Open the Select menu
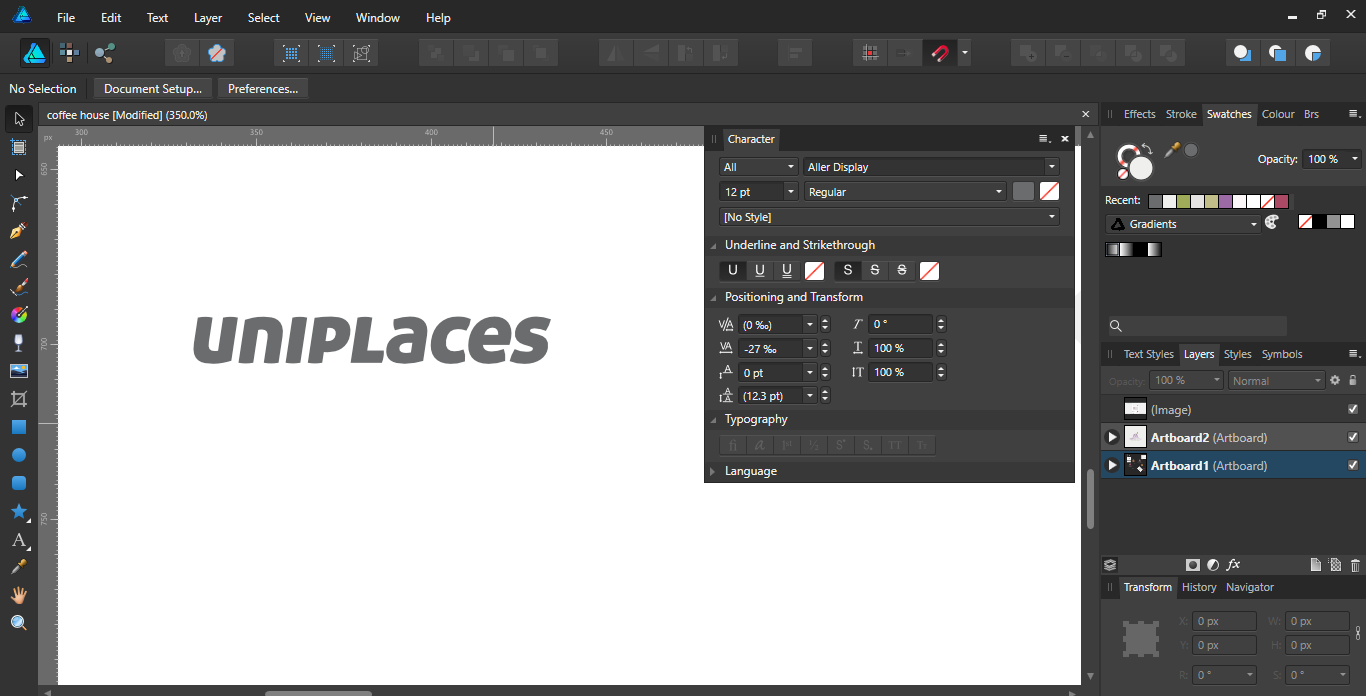Image resolution: width=1366 pixels, height=696 pixels. [264, 18]
